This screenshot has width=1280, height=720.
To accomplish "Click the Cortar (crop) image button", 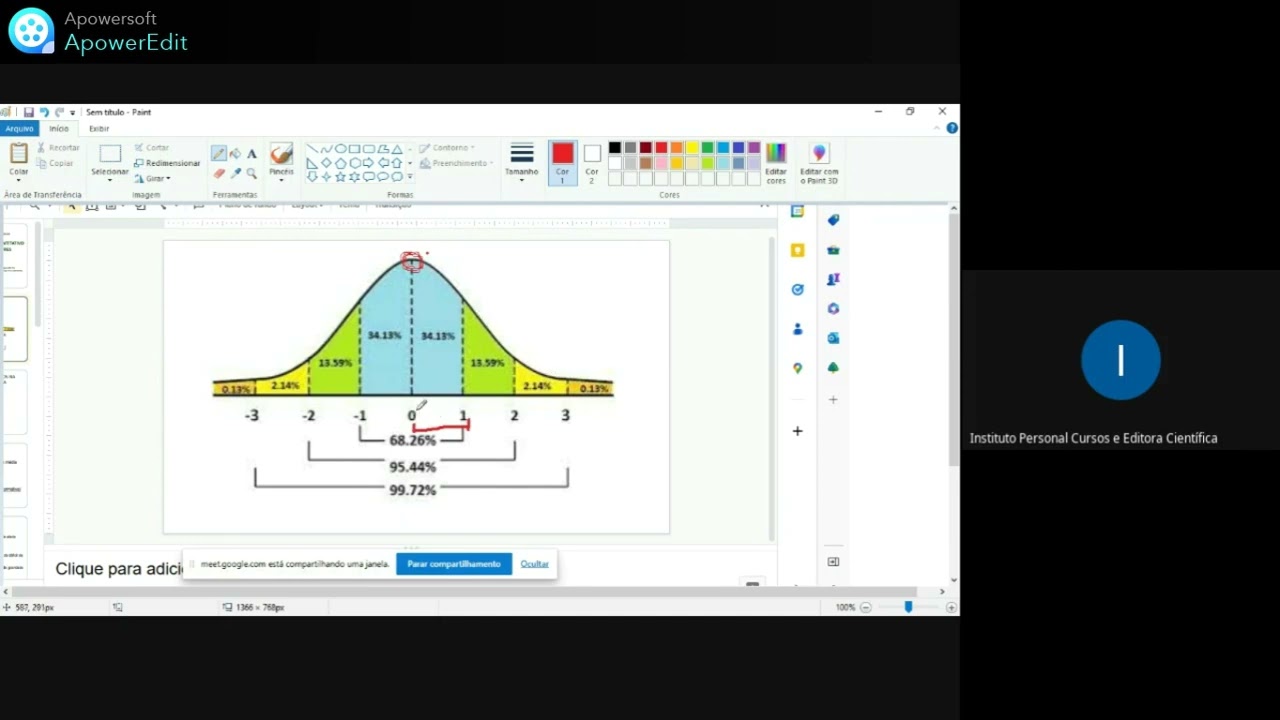I will point(152,148).
